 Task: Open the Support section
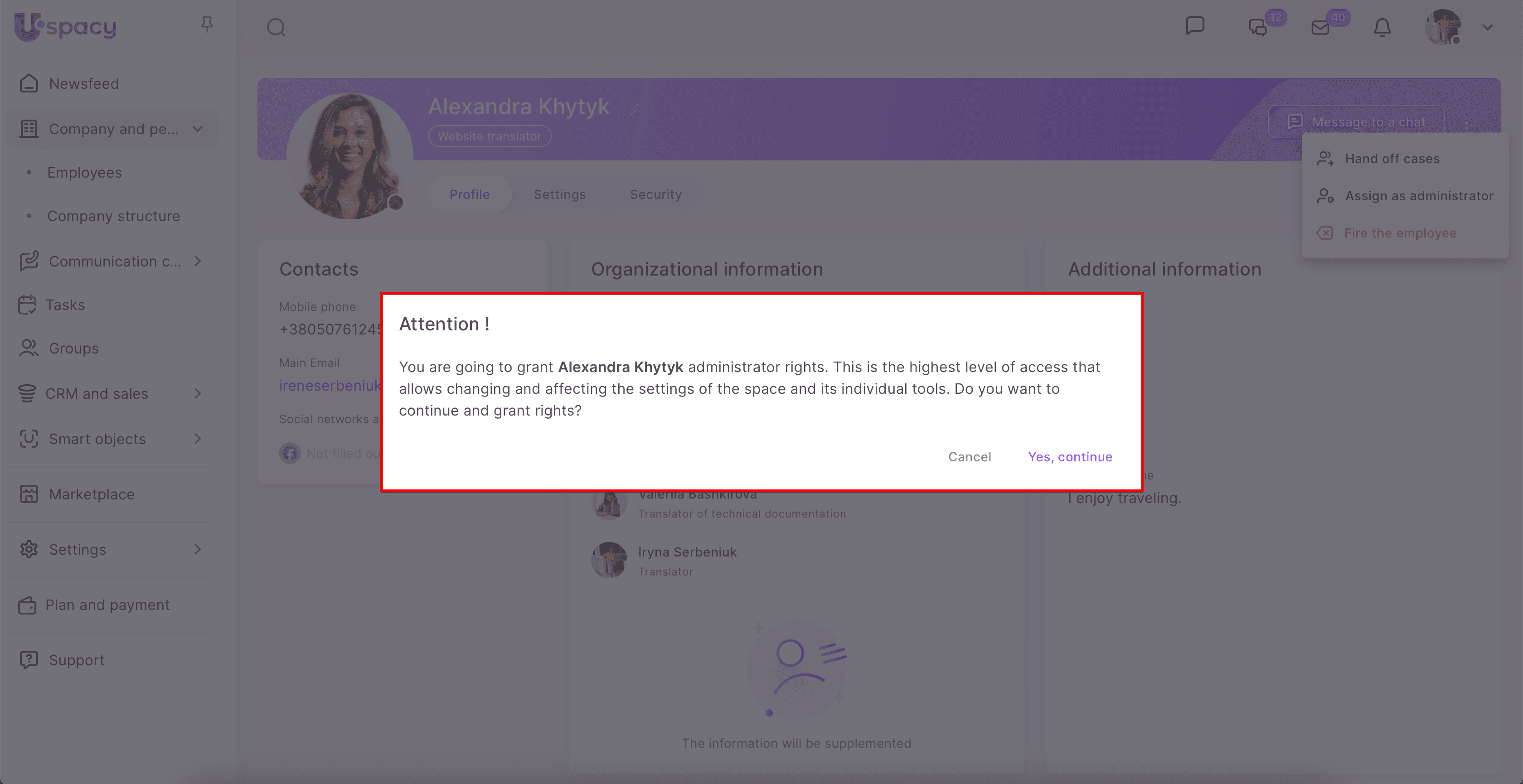(76, 659)
